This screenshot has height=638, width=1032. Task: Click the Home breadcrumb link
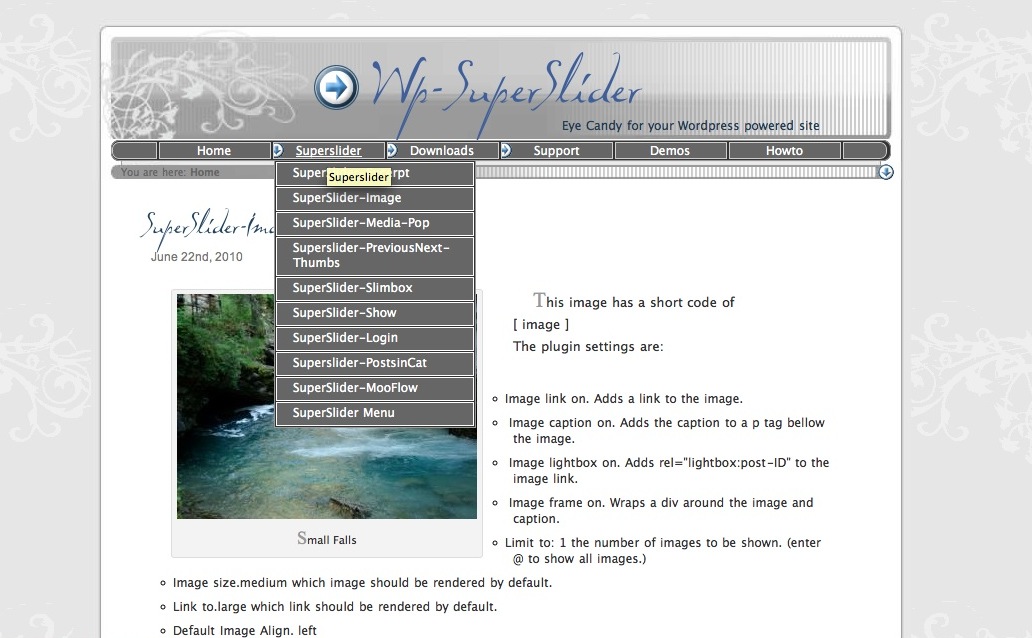coord(205,172)
